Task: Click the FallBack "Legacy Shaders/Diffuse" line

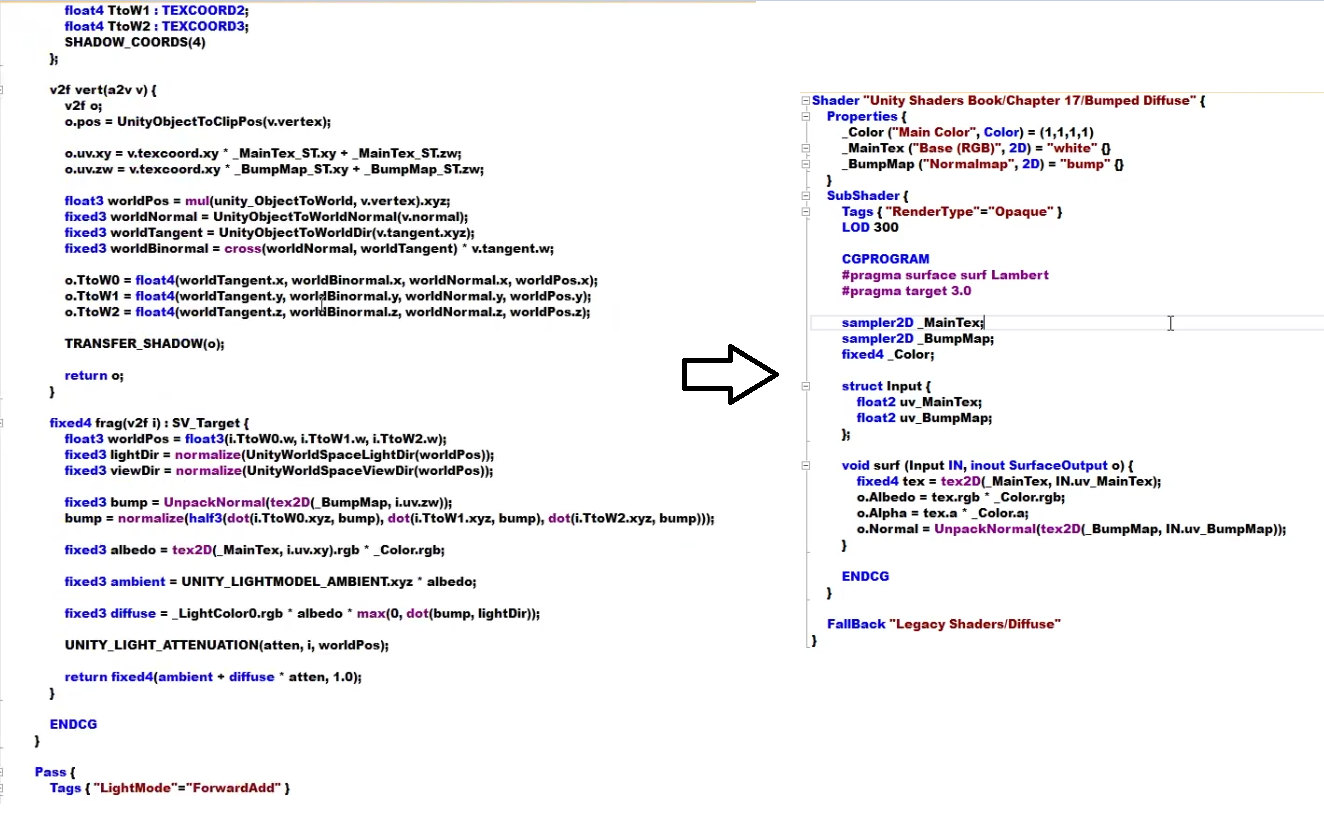Action: [x=943, y=624]
